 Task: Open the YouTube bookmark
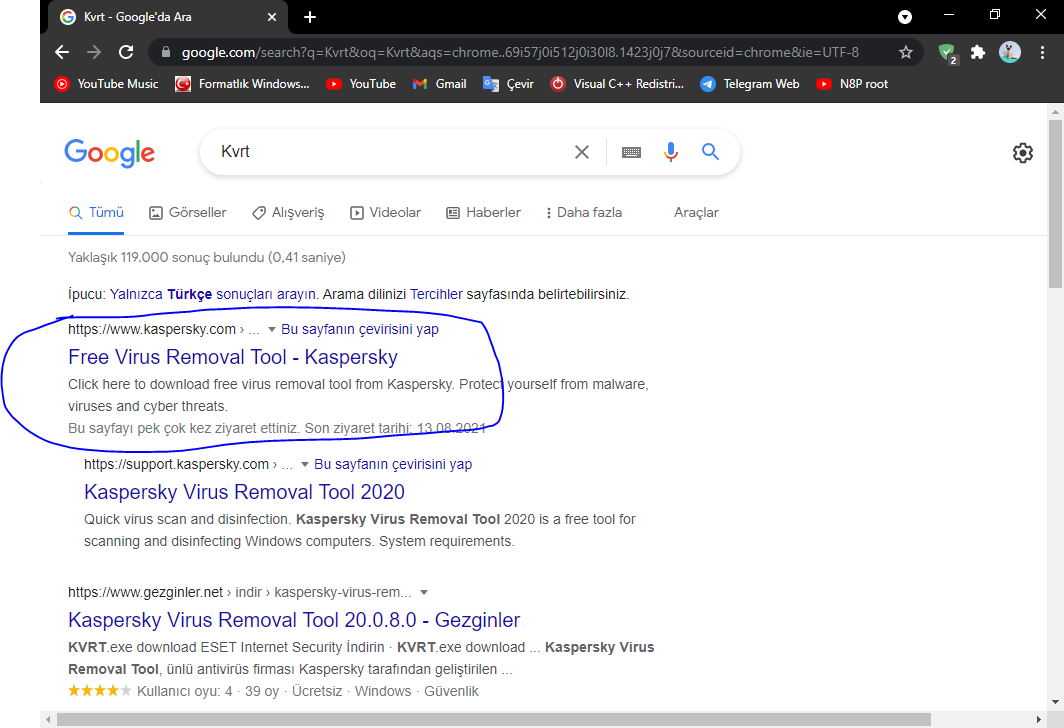click(361, 84)
